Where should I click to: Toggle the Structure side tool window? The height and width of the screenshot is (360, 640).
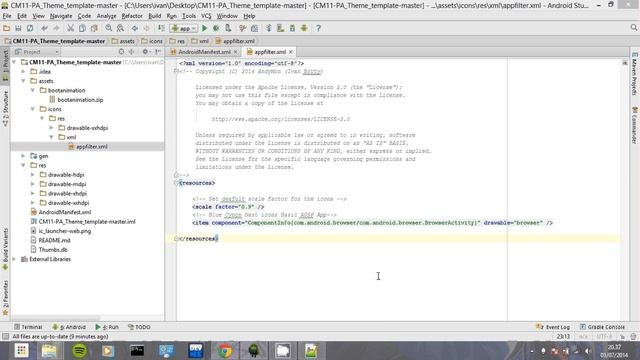5,108
